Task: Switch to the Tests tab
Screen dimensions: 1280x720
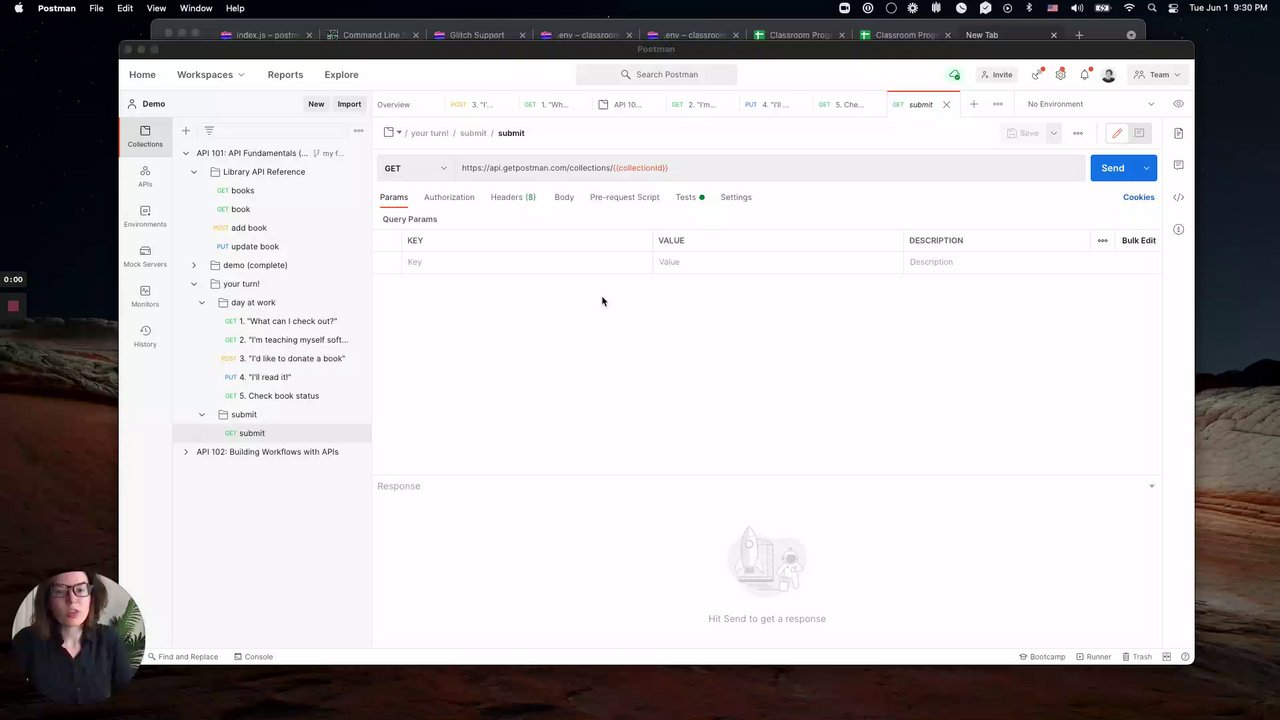Action: [x=689, y=197]
